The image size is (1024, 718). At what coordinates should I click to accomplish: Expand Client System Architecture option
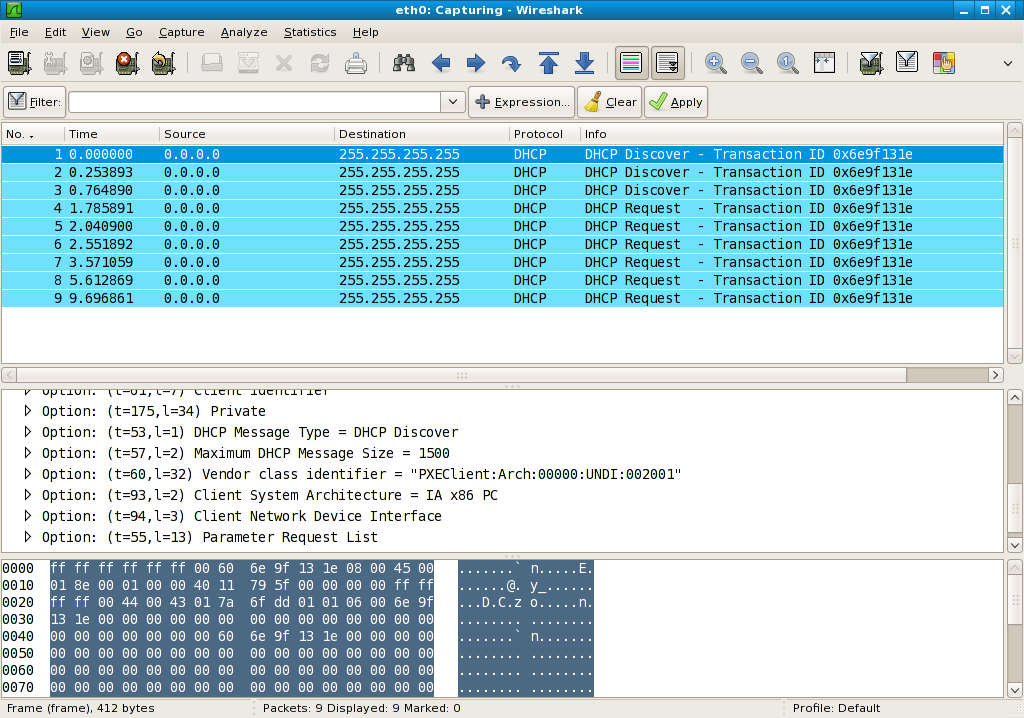pyautogui.click(x=27, y=495)
